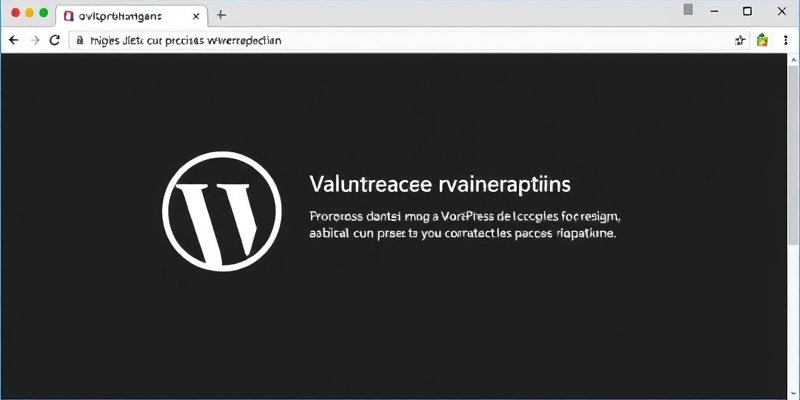
Task: Click the paragraph line starting 'aabital'
Action: [463, 234]
